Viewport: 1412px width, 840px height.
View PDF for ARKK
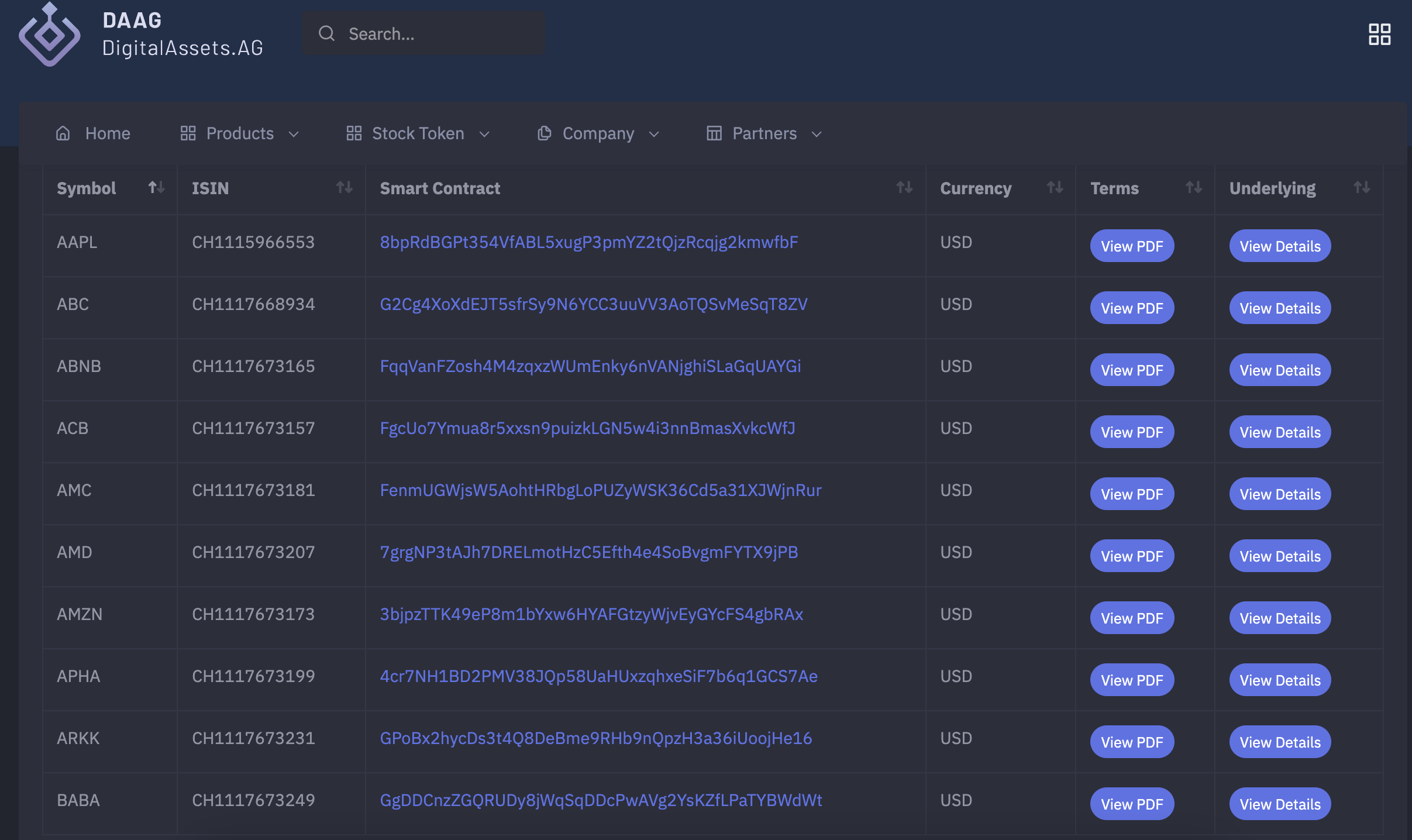(x=1132, y=742)
